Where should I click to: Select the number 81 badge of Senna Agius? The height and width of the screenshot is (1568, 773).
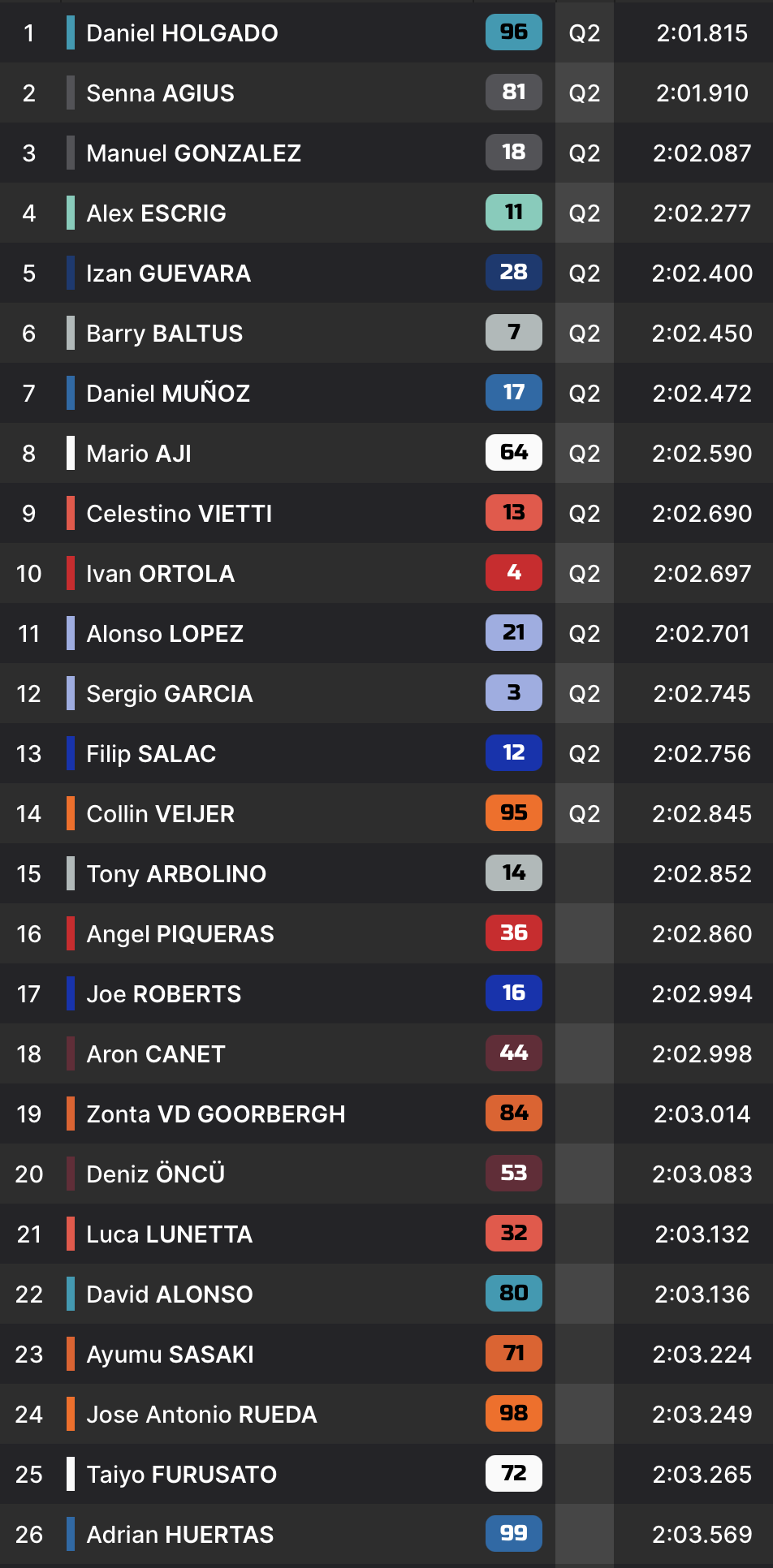pos(514,93)
